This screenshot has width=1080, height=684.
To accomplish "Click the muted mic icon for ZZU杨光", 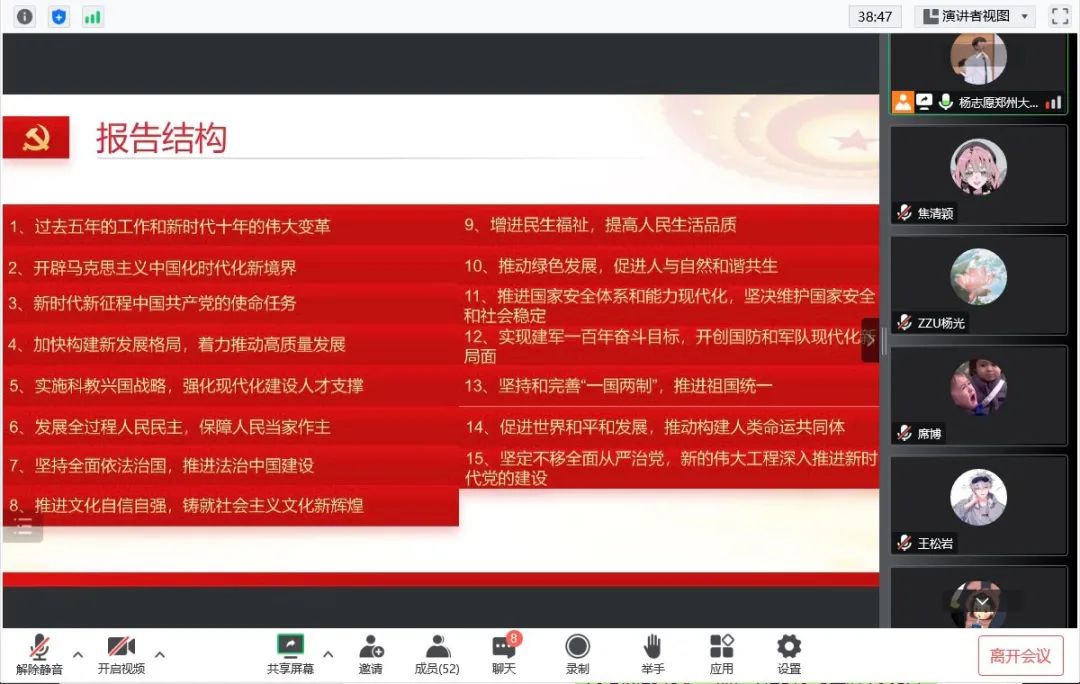I will (x=904, y=322).
